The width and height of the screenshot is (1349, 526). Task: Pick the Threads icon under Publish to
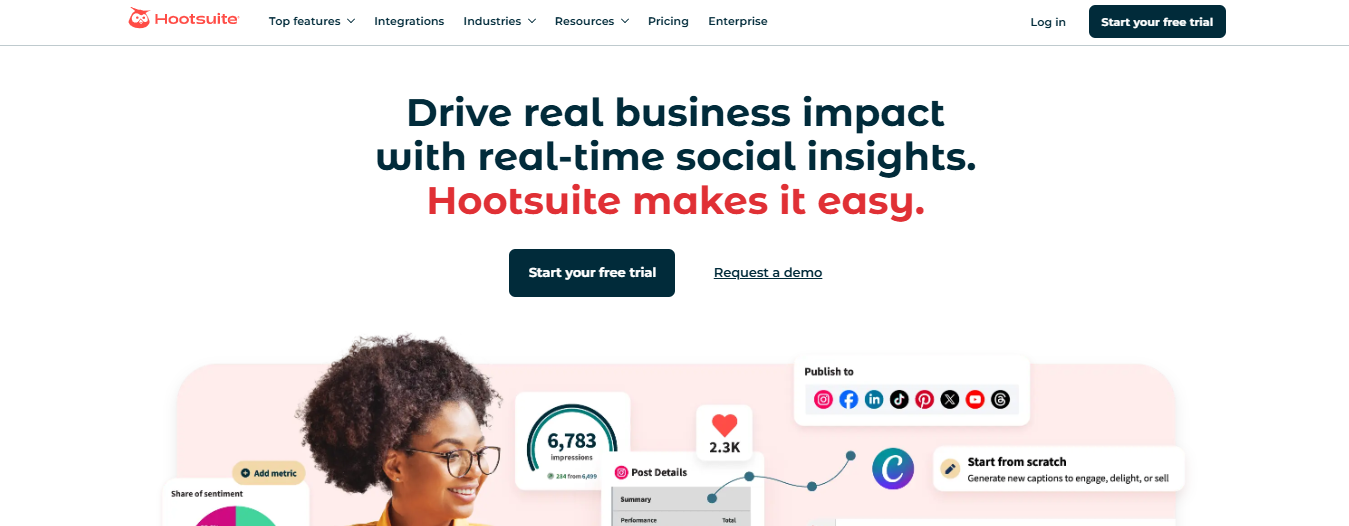tap(1001, 399)
